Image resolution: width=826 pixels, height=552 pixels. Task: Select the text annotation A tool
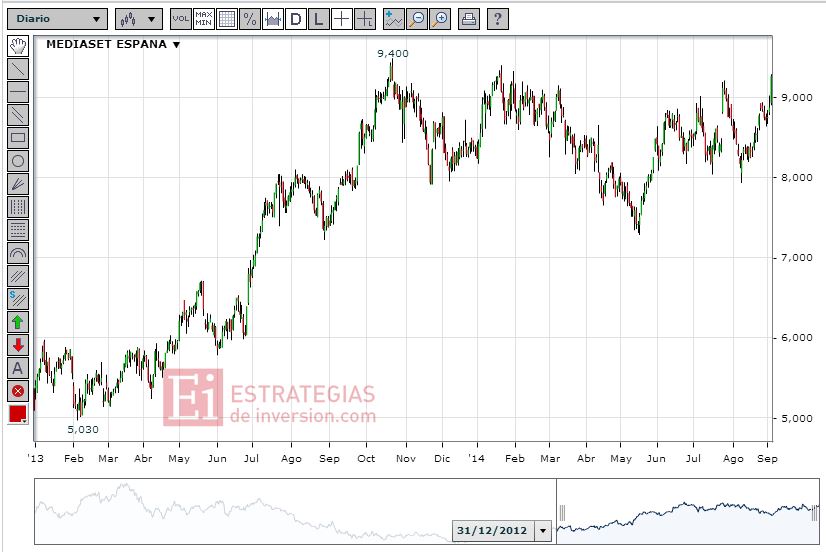pyautogui.click(x=18, y=368)
